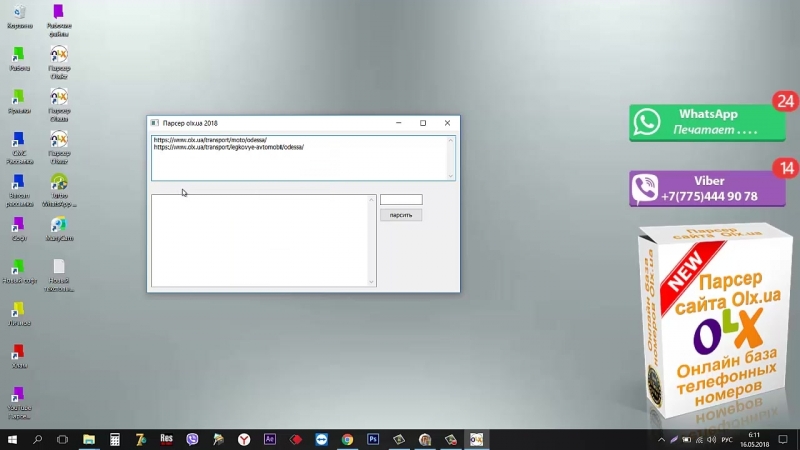The height and width of the screenshot is (450, 800).
Task: Minimize the Парсер olx.ua 2018 window
Action: pos(398,123)
